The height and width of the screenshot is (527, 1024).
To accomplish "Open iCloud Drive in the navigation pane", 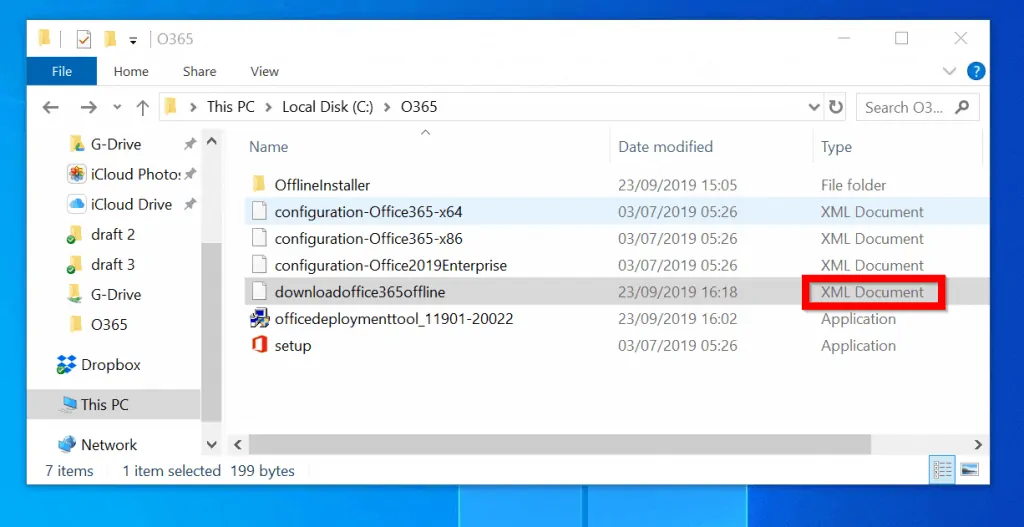I will click(131, 204).
